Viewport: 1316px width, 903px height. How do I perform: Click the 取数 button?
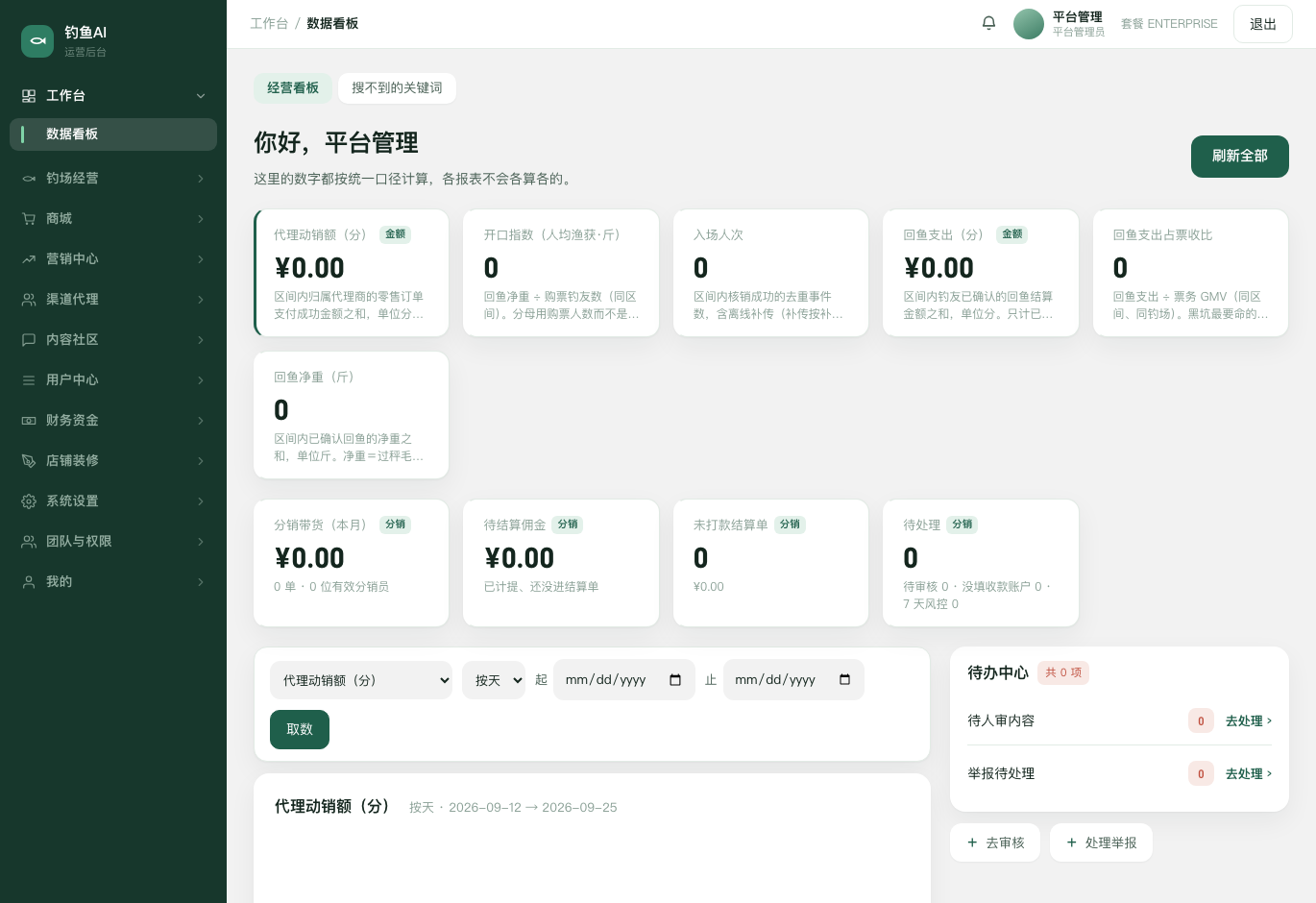tap(300, 729)
